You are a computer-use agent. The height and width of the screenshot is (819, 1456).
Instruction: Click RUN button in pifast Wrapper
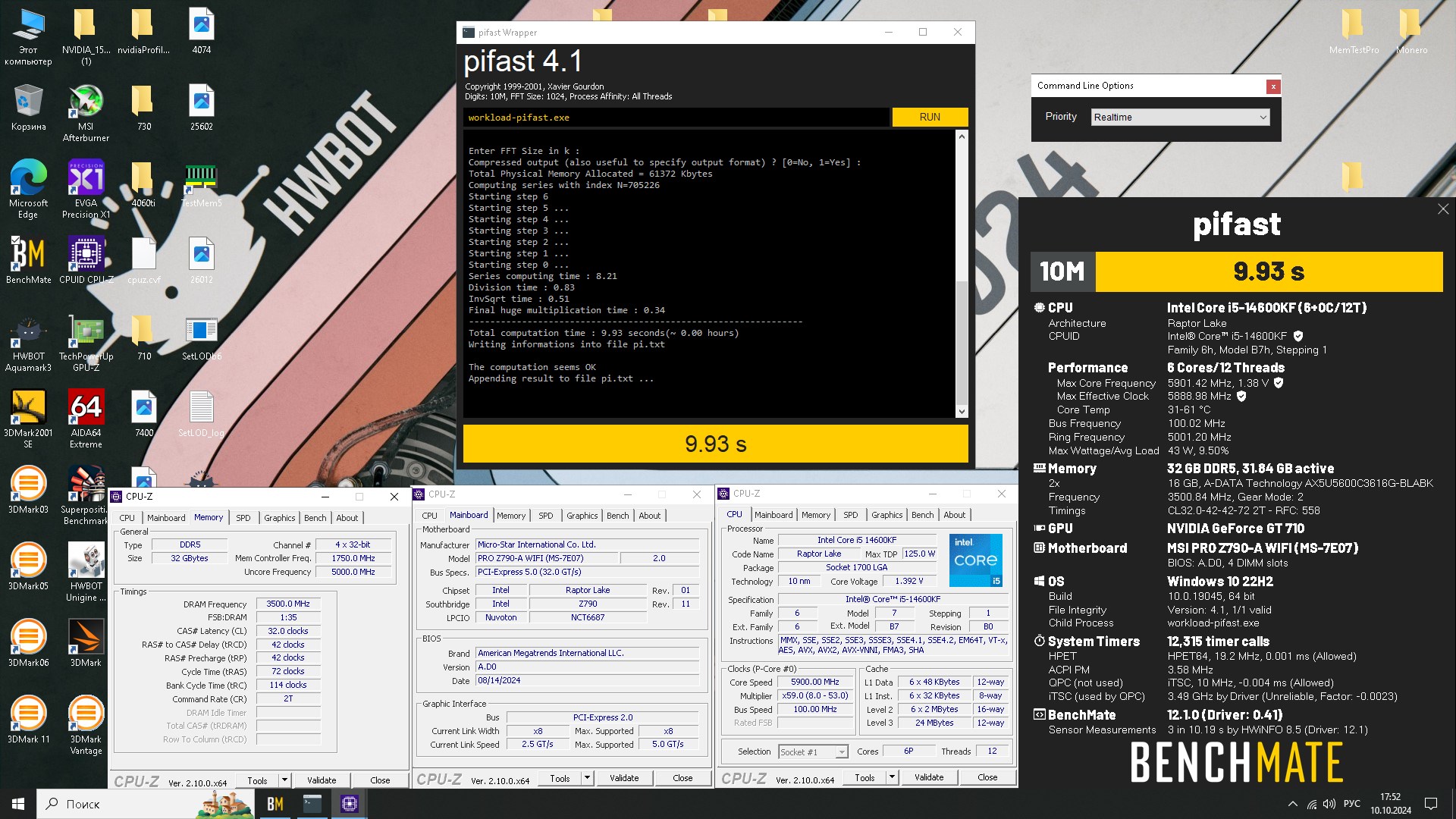930,117
